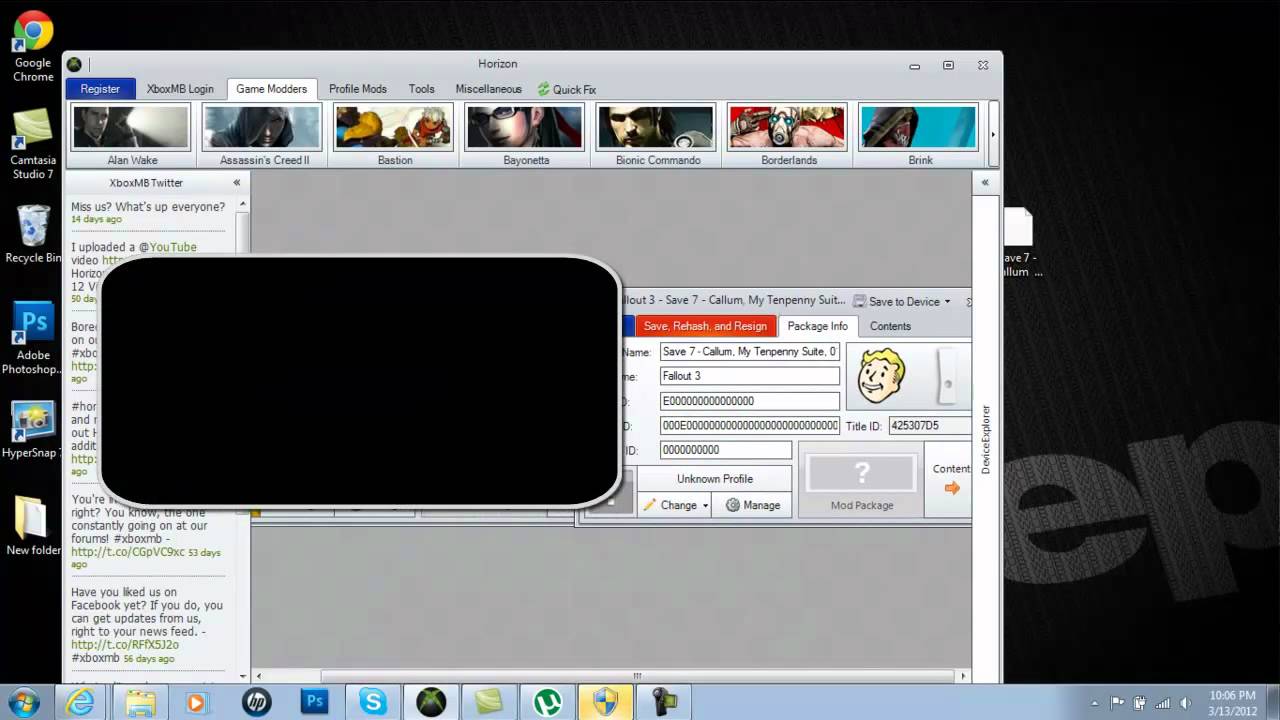Open the New folder desktop icon

pyautogui.click(x=33, y=527)
